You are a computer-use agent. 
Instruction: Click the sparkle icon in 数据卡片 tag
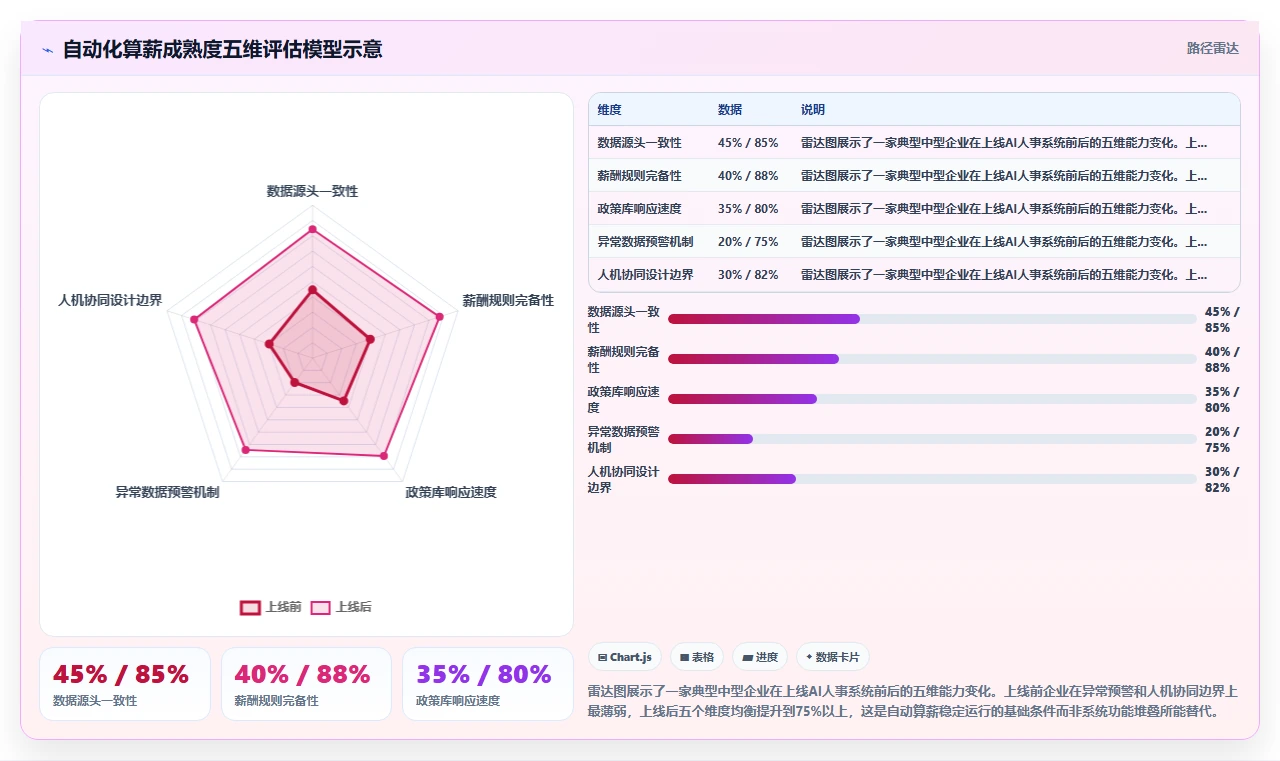click(809, 657)
